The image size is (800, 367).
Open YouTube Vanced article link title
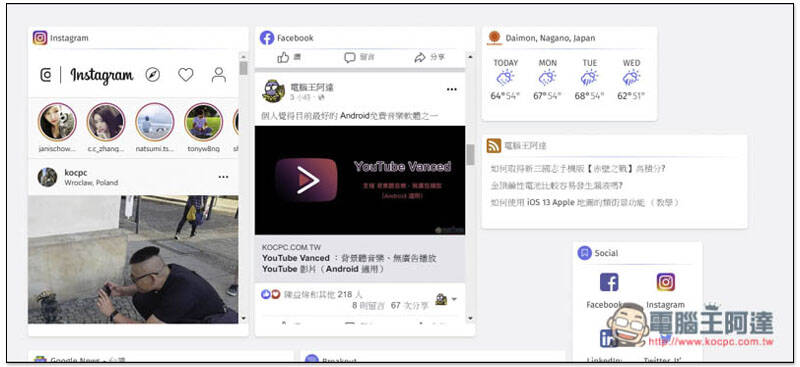pos(349,263)
